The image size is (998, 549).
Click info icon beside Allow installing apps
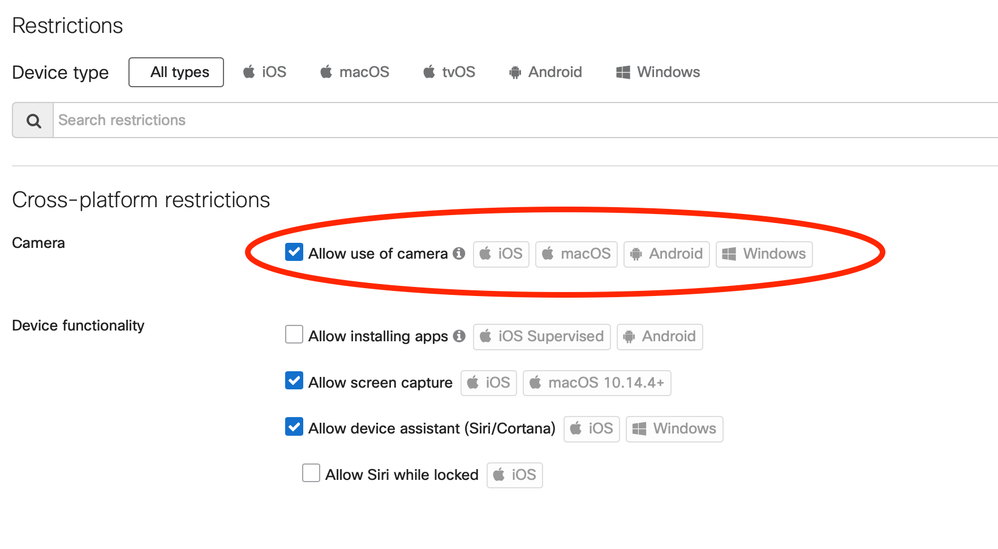459,336
